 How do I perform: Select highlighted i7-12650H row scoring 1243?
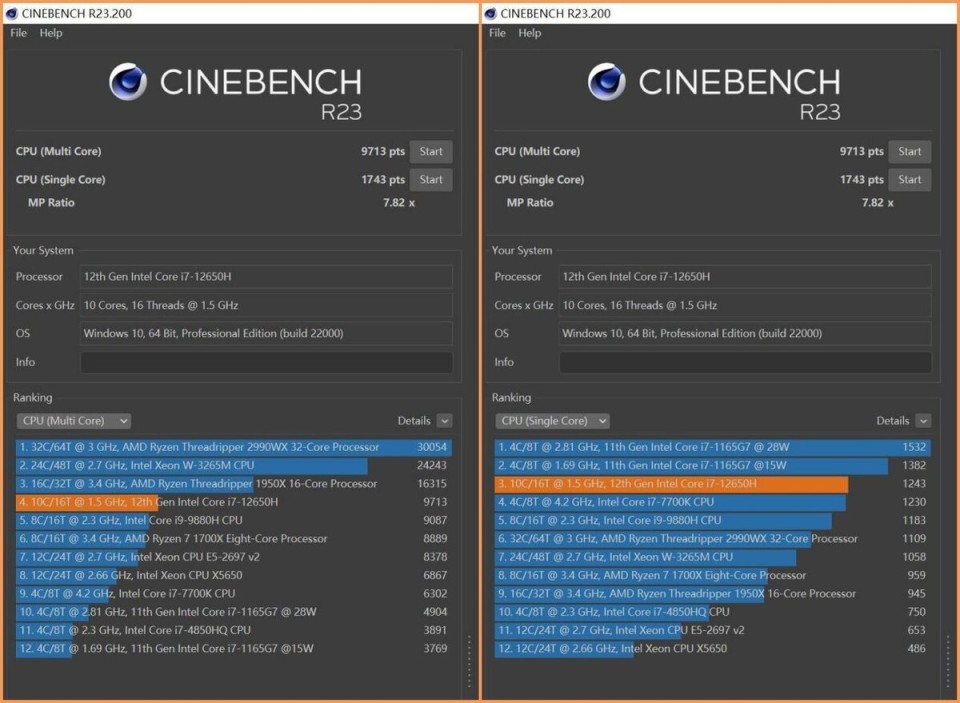713,484
